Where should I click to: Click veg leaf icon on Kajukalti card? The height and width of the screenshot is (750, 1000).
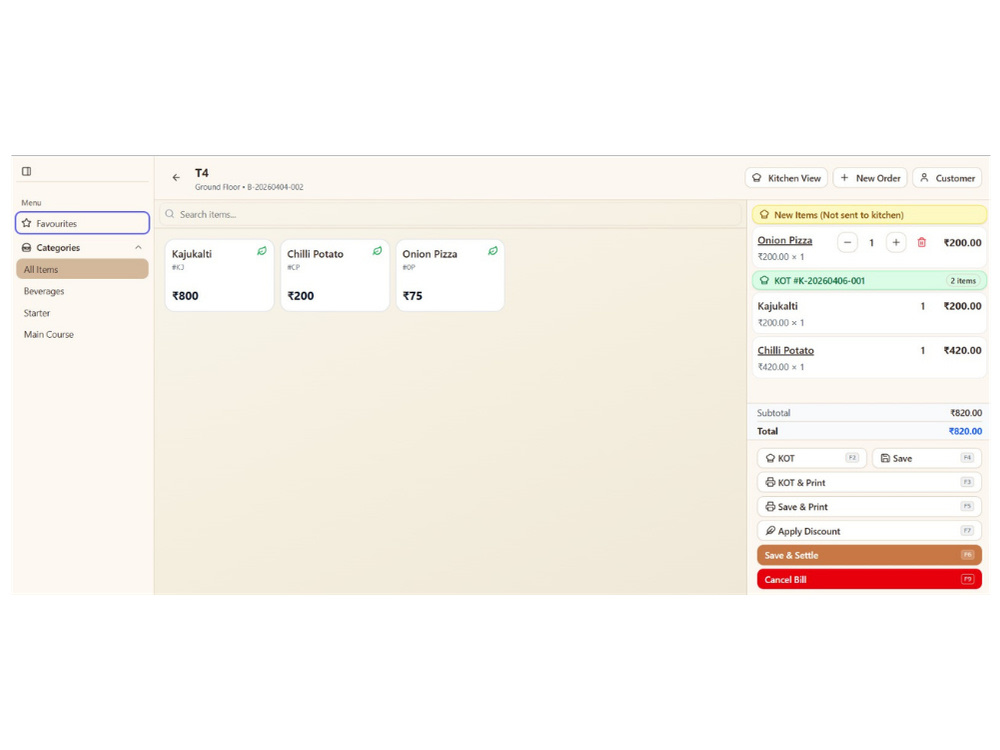(x=261, y=251)
